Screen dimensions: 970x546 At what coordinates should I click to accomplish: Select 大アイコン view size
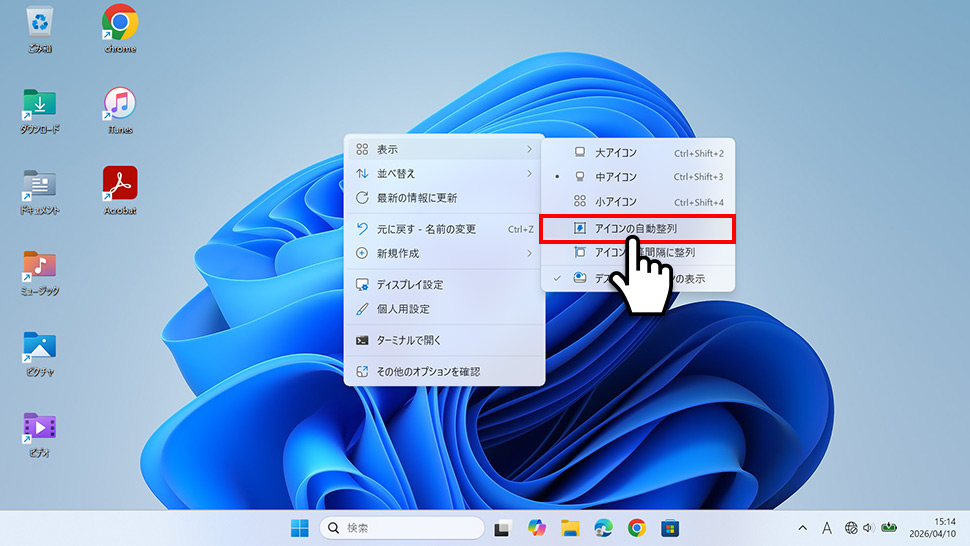tap(638, 153)
